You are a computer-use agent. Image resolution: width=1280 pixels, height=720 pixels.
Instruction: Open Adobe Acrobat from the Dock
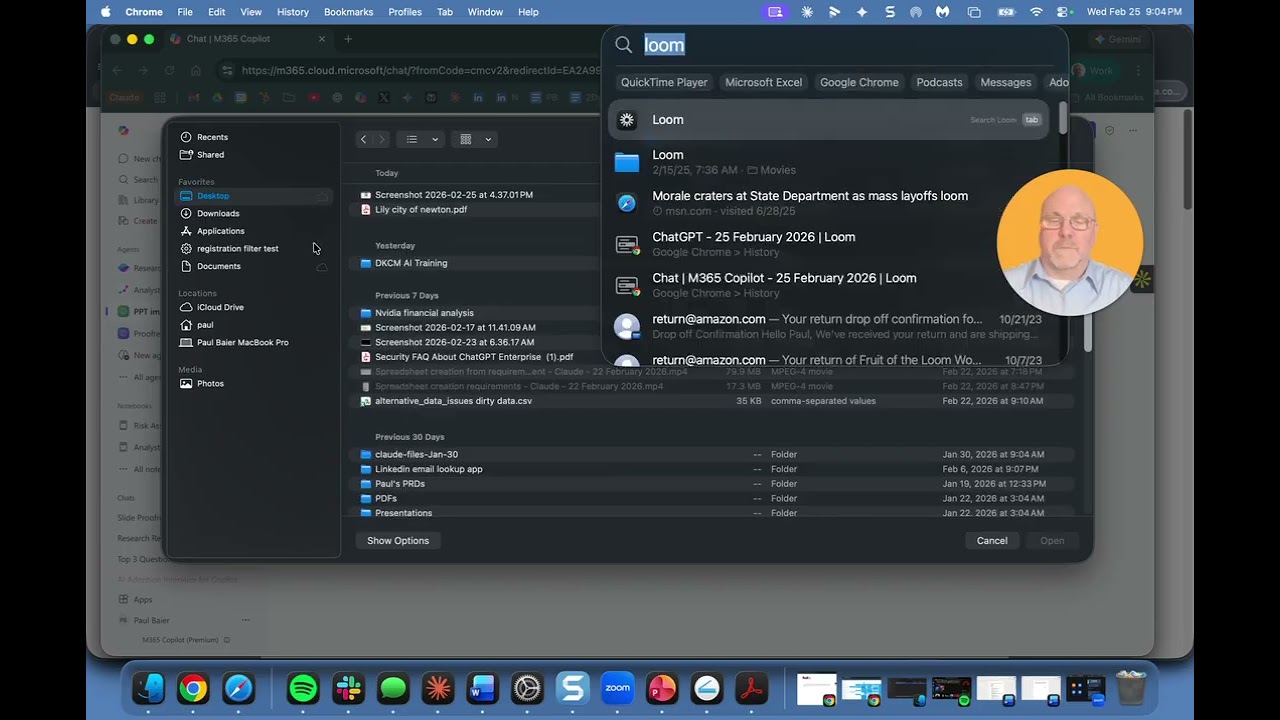pyautogui.click(x=751, y=688)
